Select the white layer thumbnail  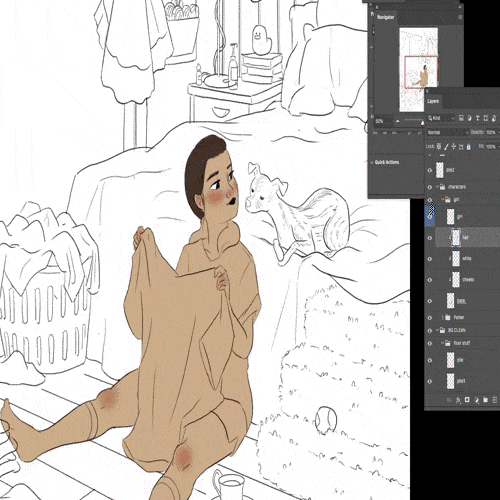pos(456,259)
